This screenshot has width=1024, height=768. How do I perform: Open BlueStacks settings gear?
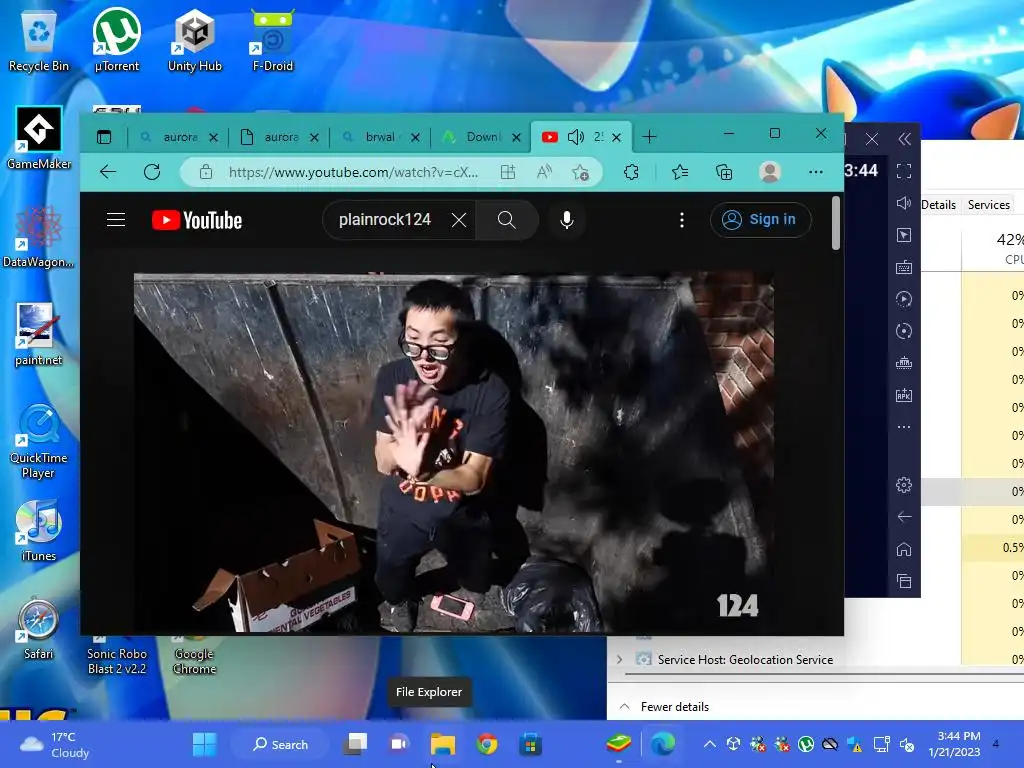(904, 485)
